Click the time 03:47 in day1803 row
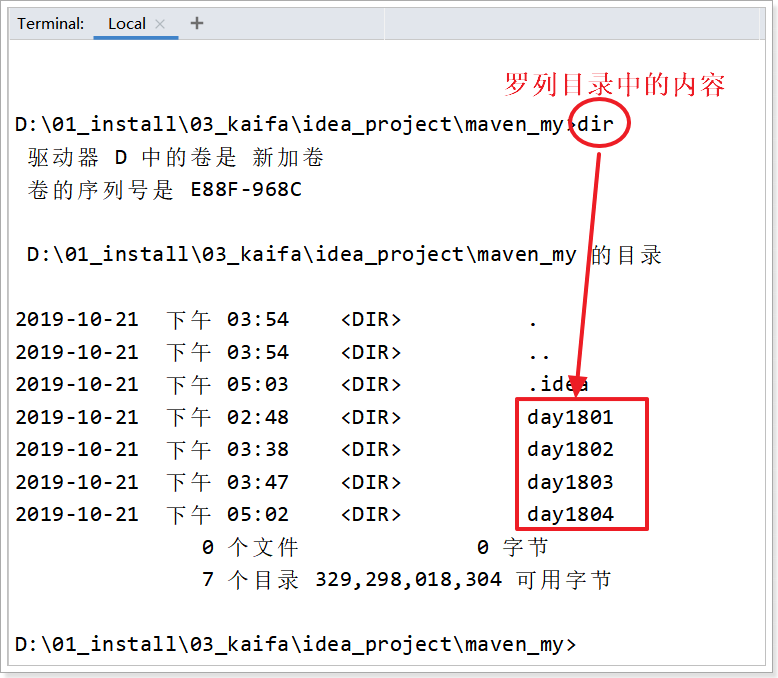The image size is (778, 678). pos(258,482)
